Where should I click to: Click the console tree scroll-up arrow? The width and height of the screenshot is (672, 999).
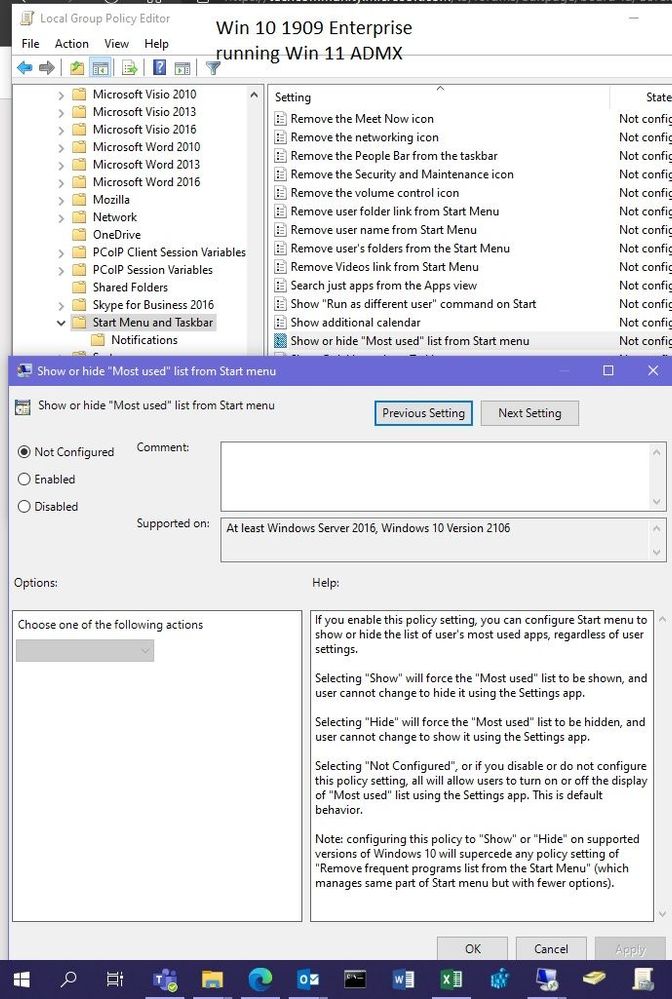point(254,95)
